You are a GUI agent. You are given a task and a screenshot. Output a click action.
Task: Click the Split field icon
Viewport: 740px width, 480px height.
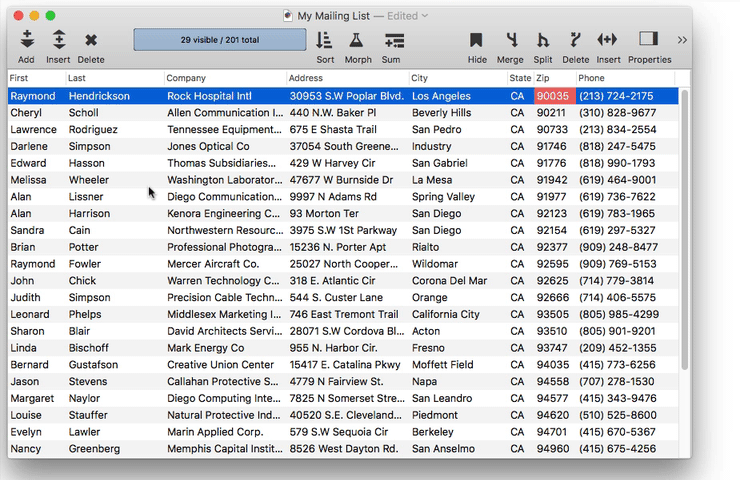tap(543, 40)
